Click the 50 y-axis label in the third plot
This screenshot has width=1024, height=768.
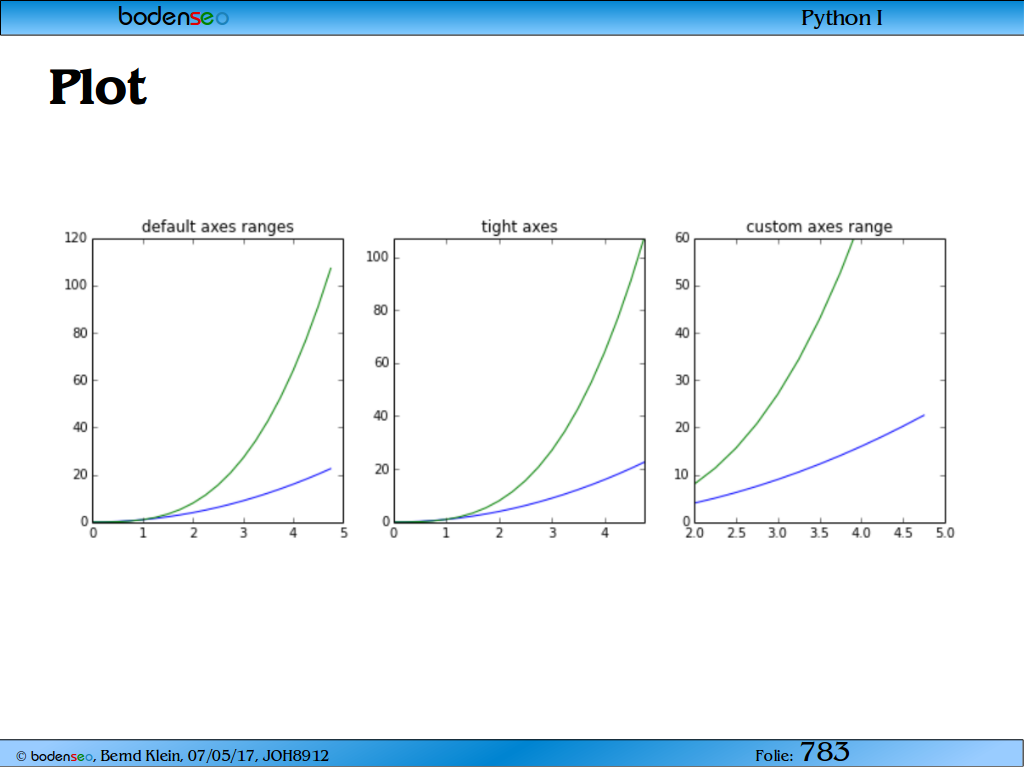pos(682,285)
